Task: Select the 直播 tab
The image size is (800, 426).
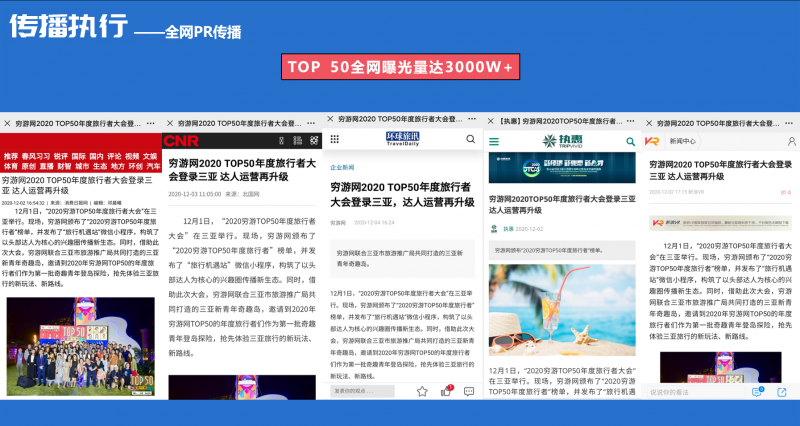Action: coord(46,166)
